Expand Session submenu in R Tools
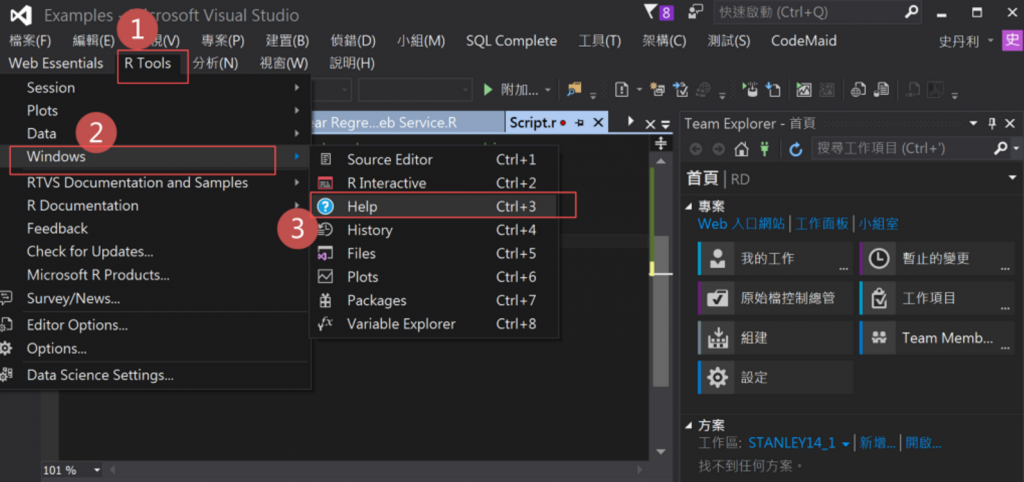The width and height of the screenshot is (1024, 482). [x=155, y=88]
